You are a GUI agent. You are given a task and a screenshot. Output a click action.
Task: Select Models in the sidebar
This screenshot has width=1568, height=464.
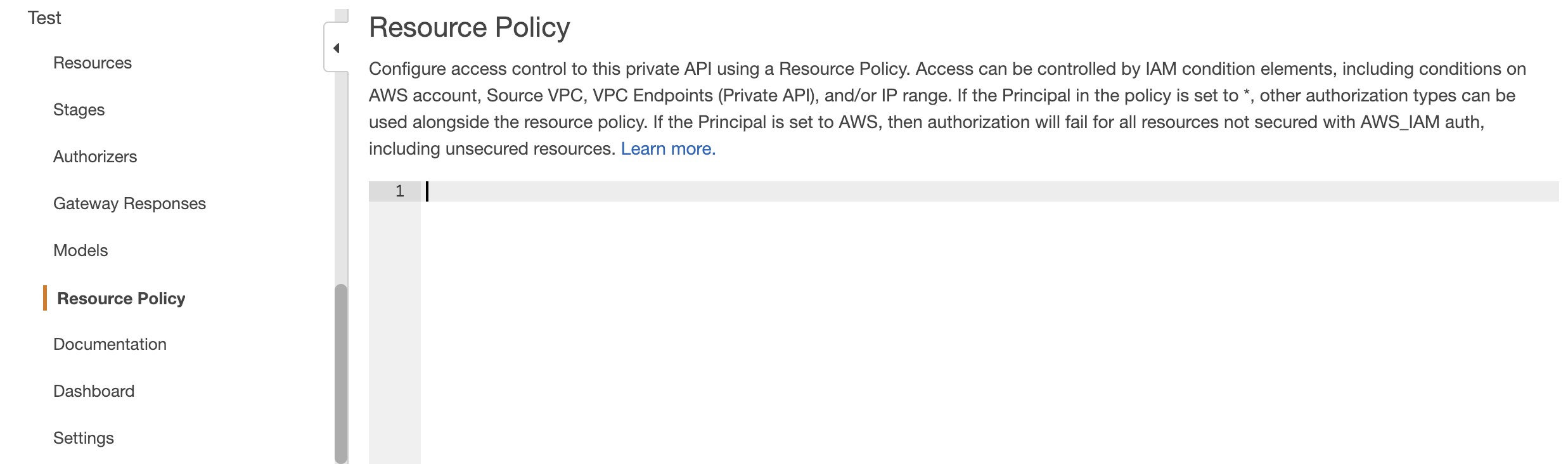tap(80, 250)
